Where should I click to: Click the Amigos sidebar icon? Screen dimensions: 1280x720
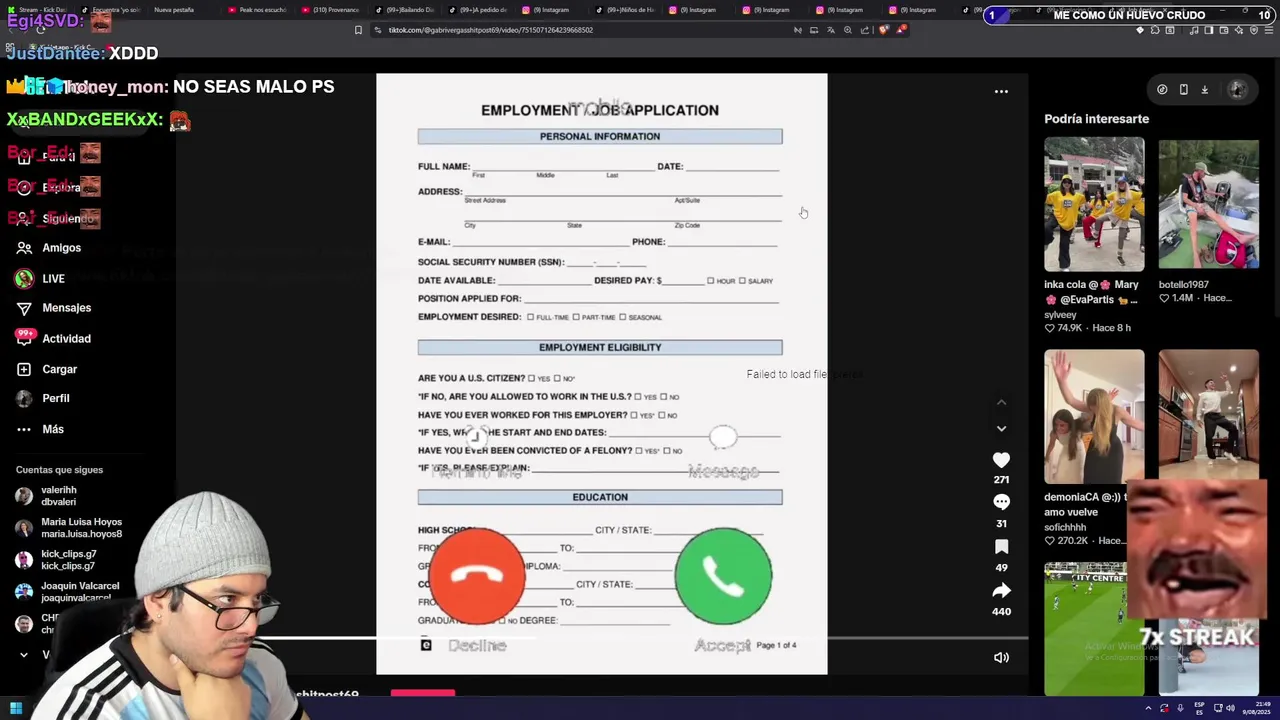click(x=24, y=248)
